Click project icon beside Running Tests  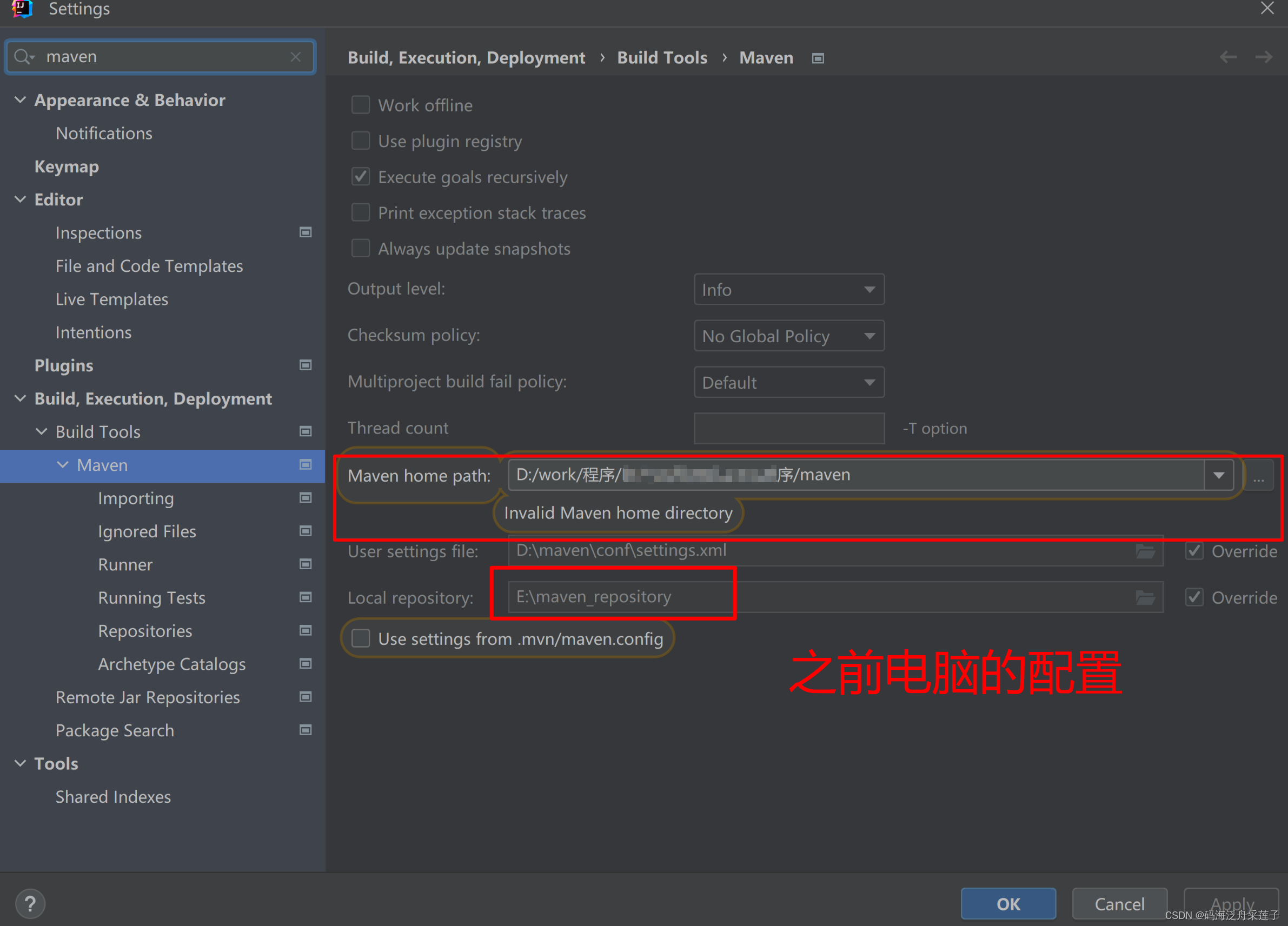pos(306,597)
